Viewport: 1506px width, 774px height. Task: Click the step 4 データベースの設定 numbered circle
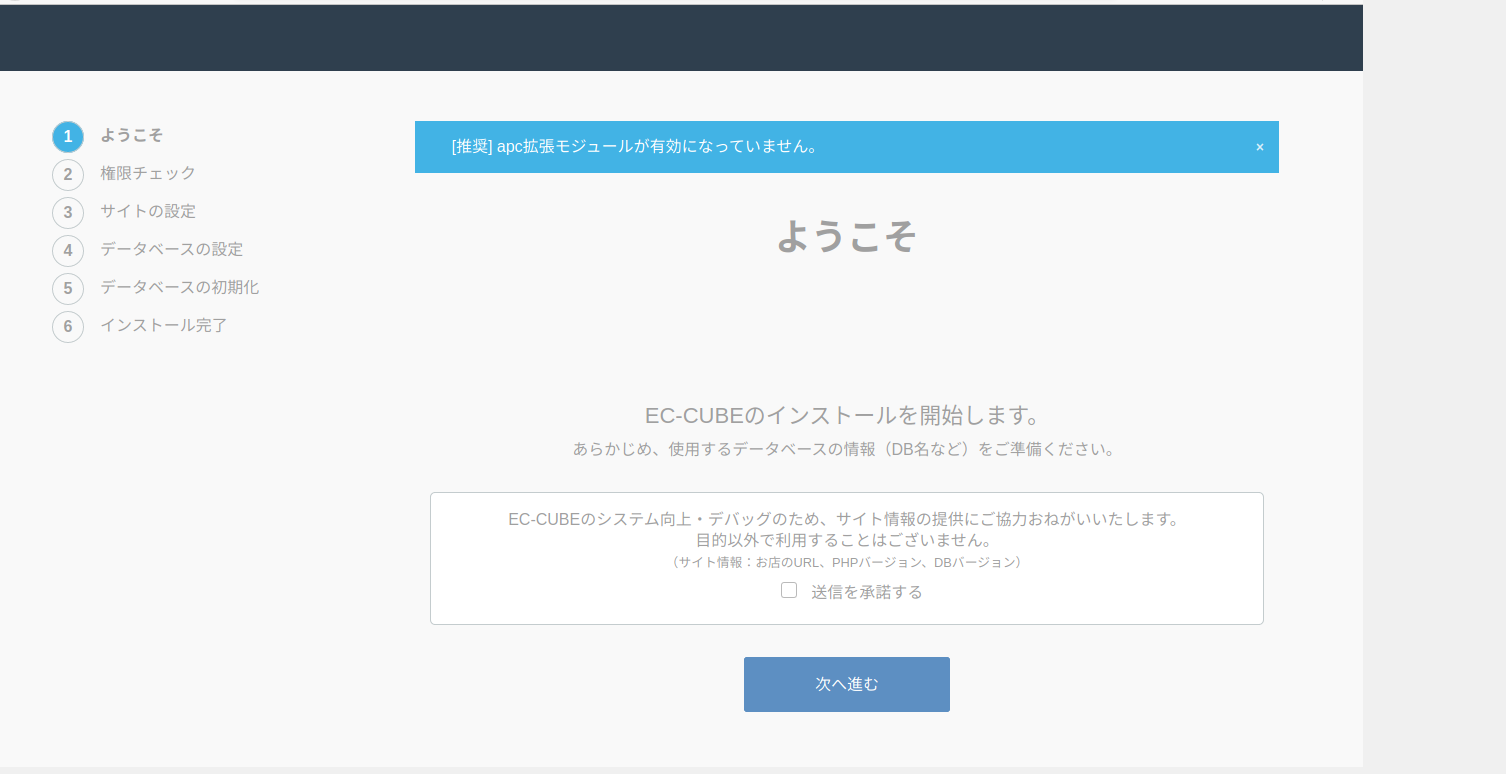tap(67, 250)
